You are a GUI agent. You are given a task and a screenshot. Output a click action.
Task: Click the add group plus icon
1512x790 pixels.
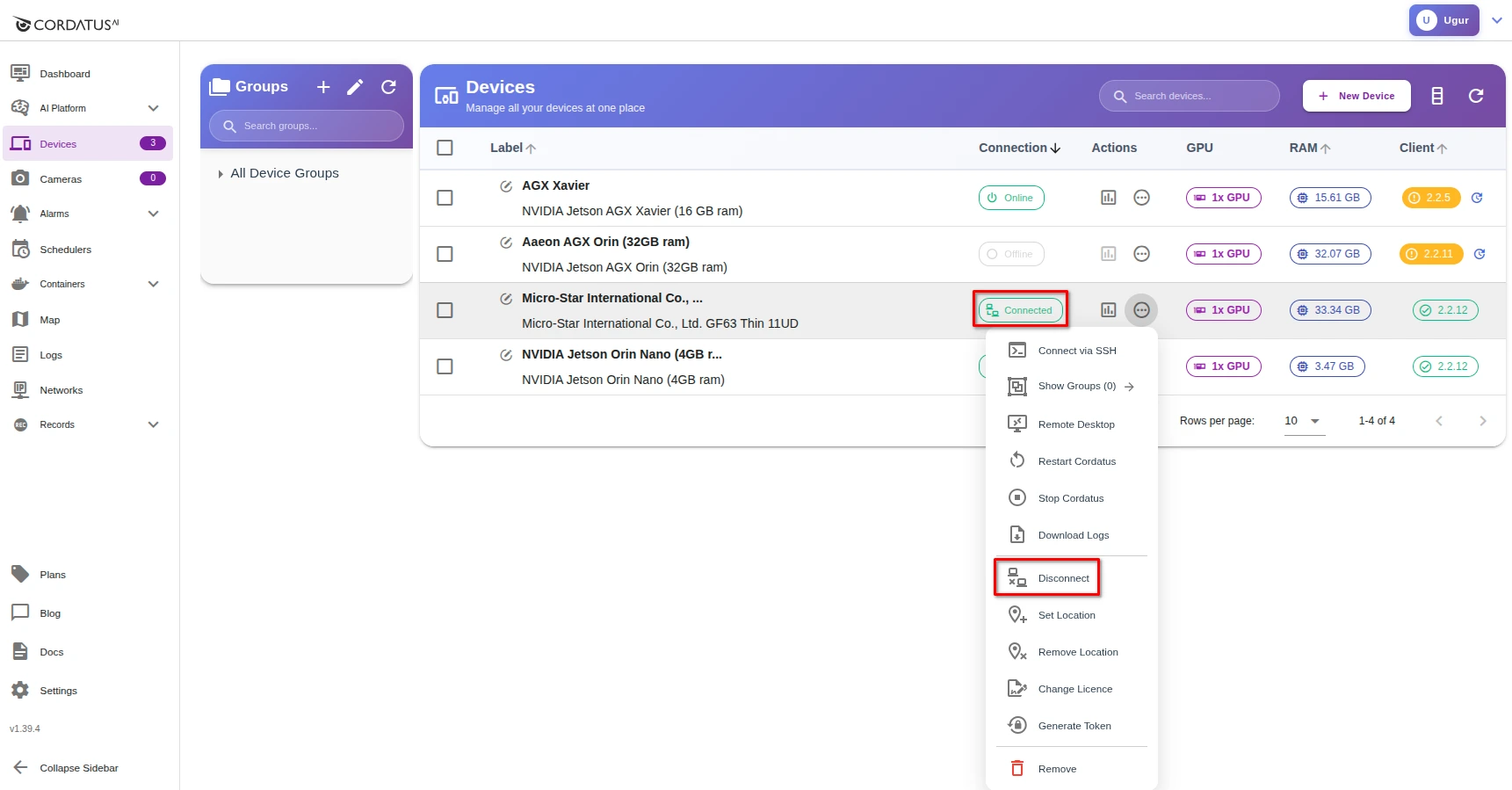point(323,87)
